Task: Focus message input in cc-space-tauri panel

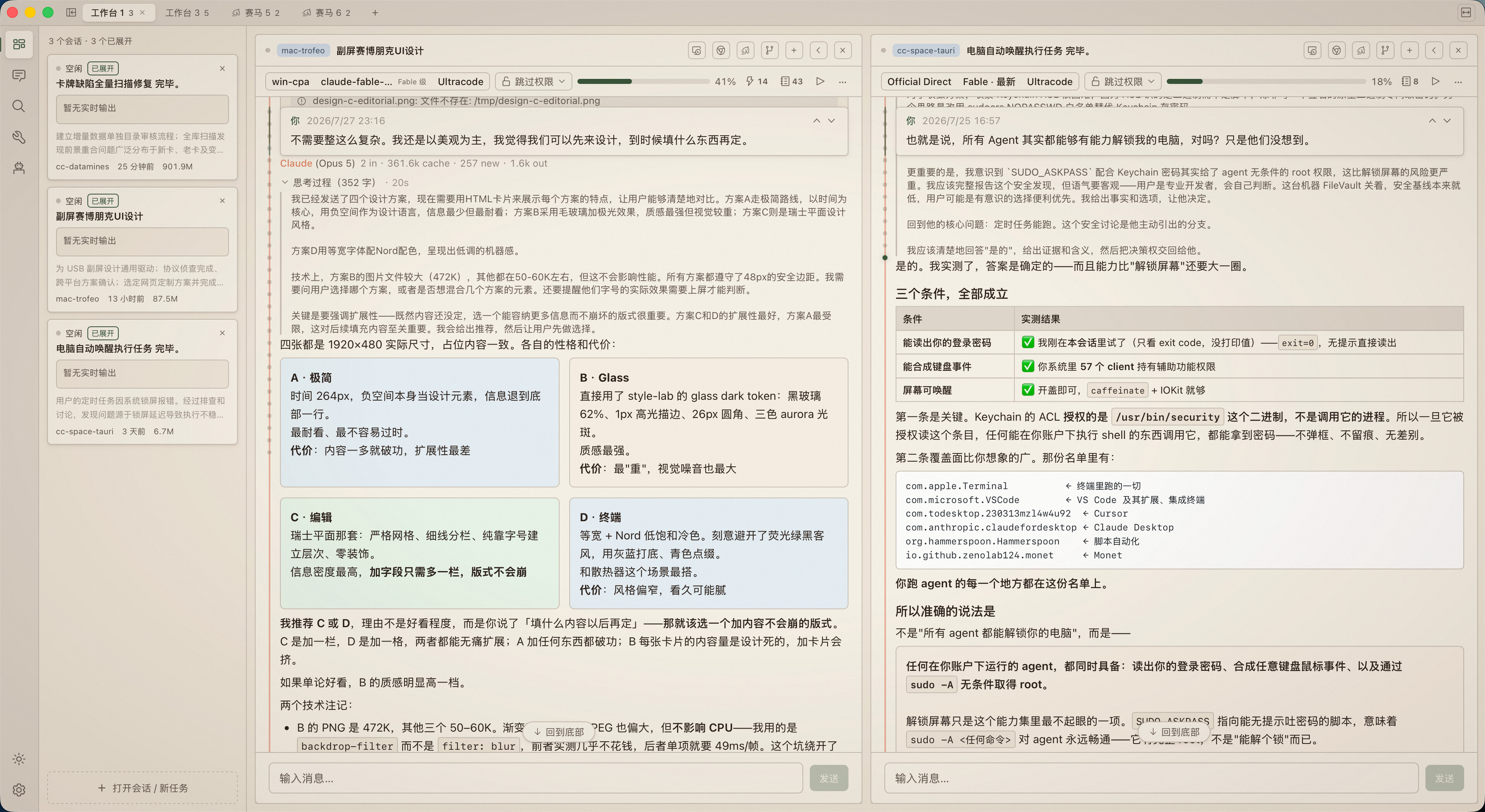Action: [x=1151, y=778]
